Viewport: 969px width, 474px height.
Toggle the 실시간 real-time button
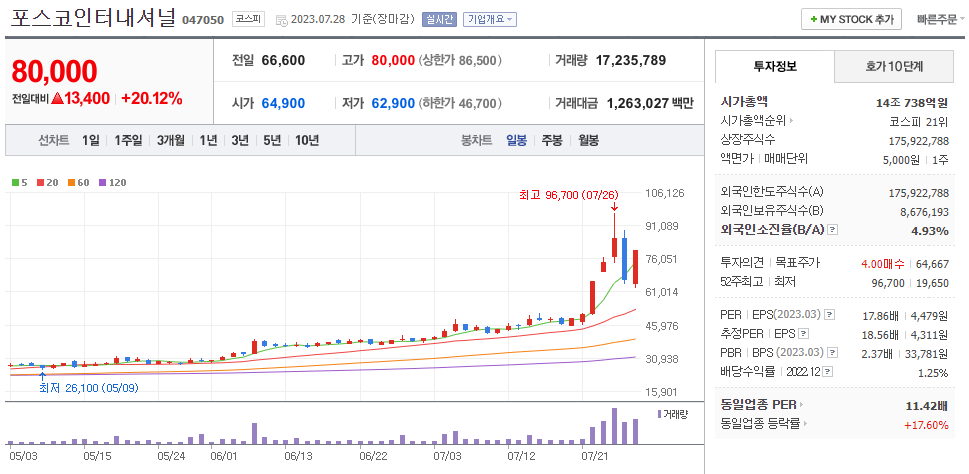pyautogui.click(x=439, y=19)
